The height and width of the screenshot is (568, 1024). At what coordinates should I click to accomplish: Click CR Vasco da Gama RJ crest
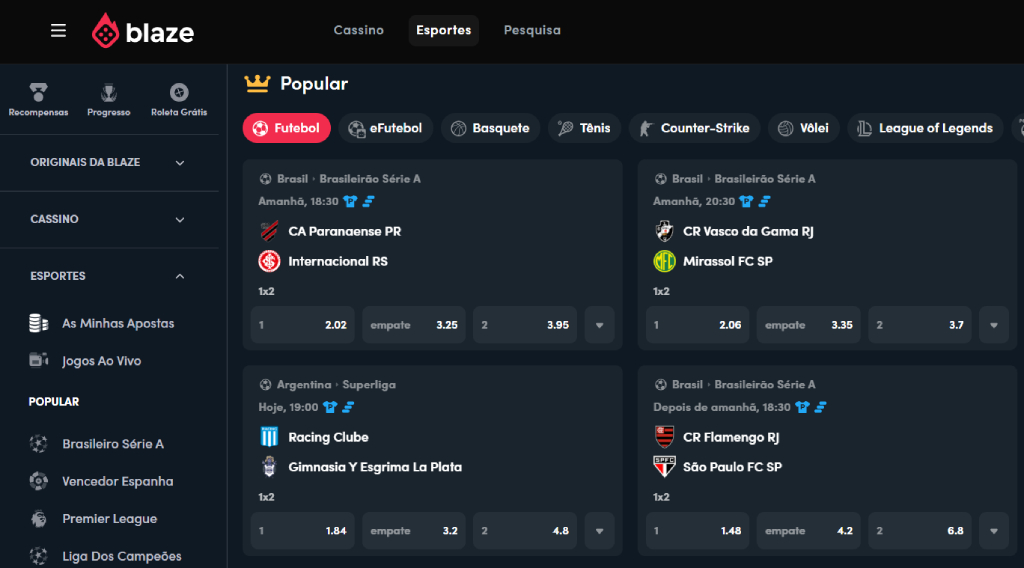click(x=664, y=231)
